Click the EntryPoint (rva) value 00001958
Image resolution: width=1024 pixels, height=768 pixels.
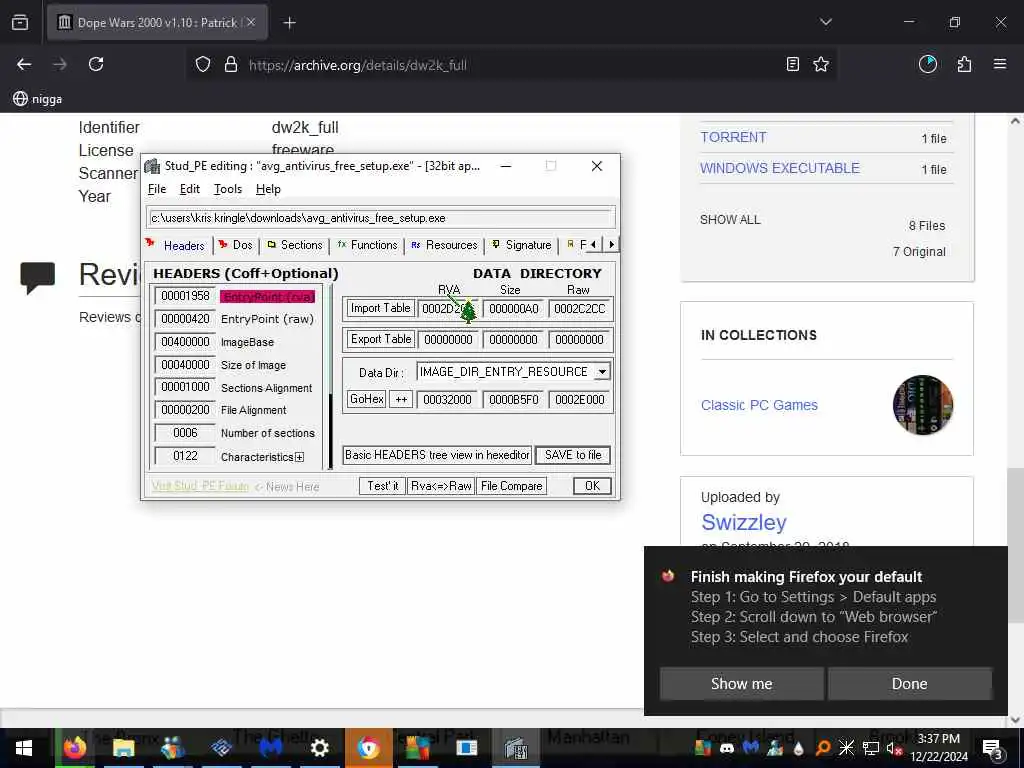click(x=185, y=296)
